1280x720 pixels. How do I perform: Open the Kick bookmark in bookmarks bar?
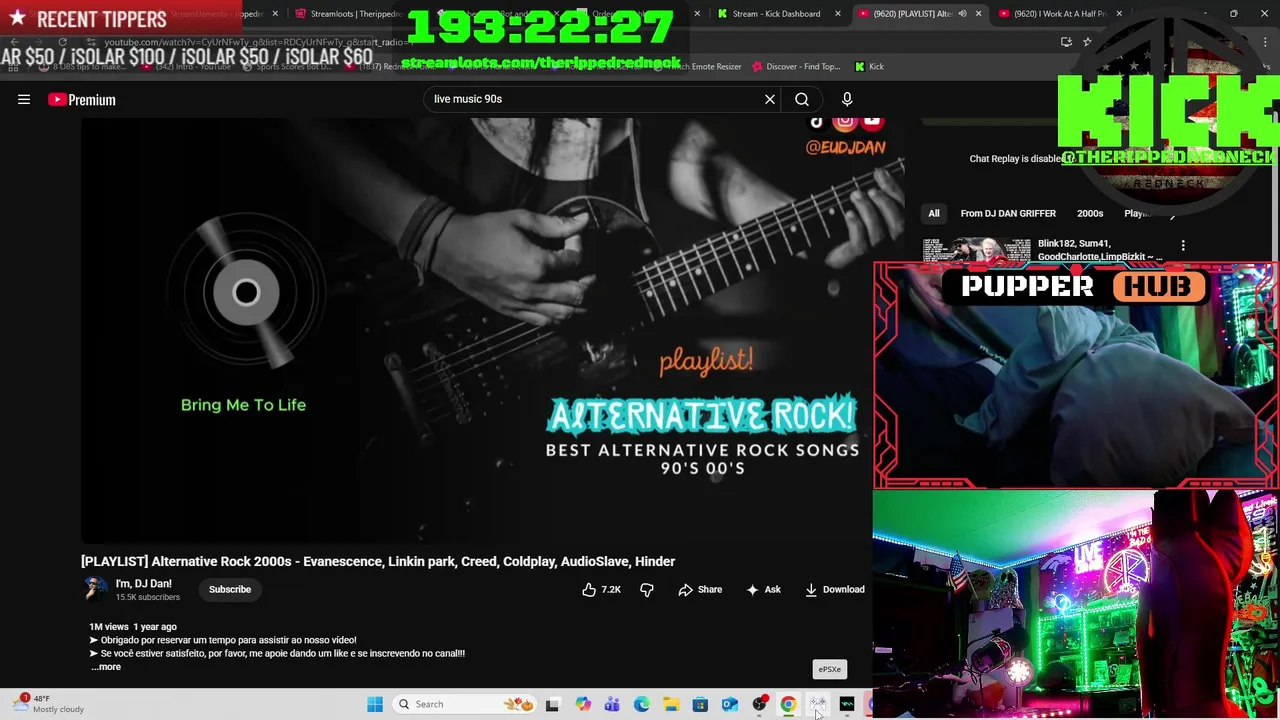click(869, 66)
